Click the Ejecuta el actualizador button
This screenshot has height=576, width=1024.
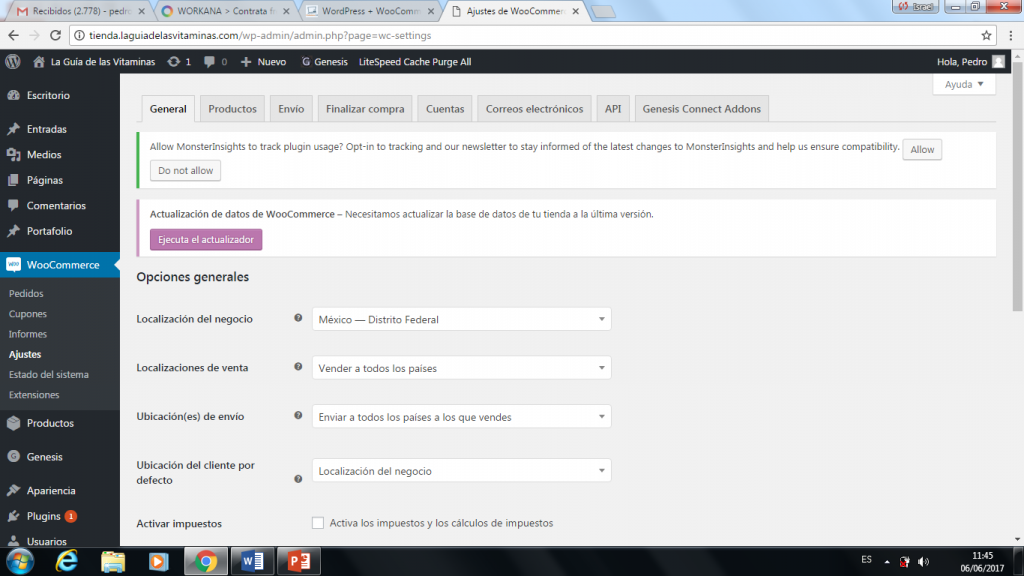point(206,240)
